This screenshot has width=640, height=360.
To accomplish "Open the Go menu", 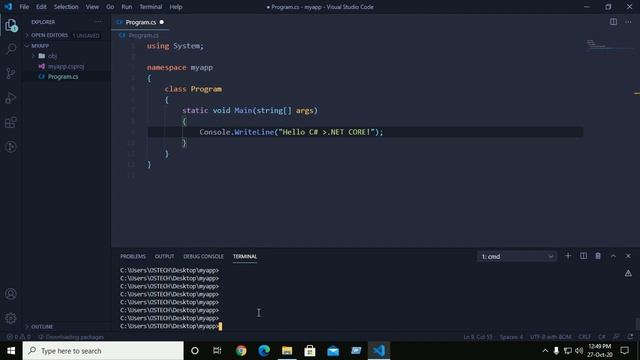I will click(110, 7).
